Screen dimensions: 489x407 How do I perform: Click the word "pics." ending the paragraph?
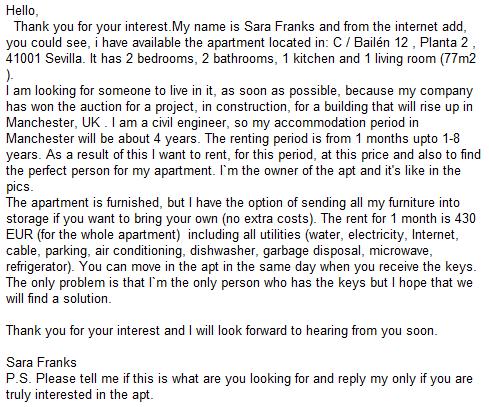[20, 186]
